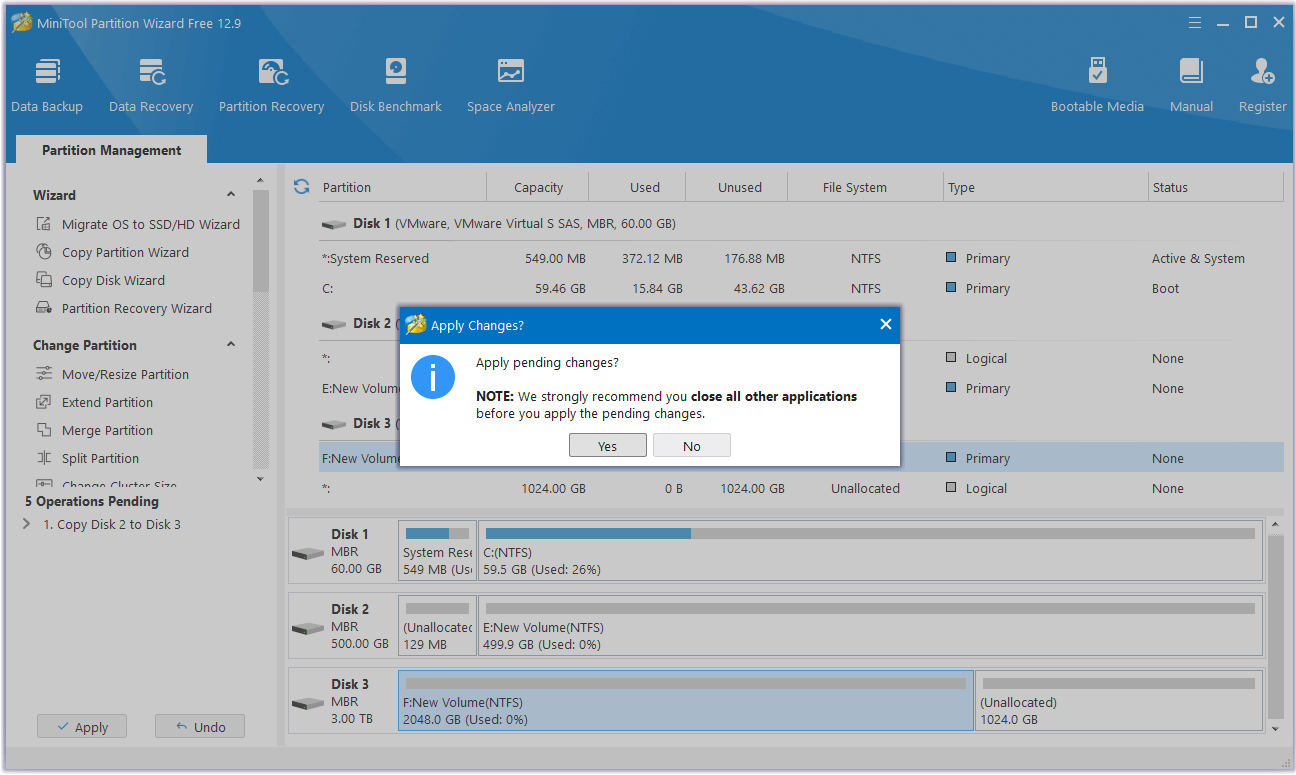
Task: Collapse the Wizard section
Action: (x=231, y=195)
